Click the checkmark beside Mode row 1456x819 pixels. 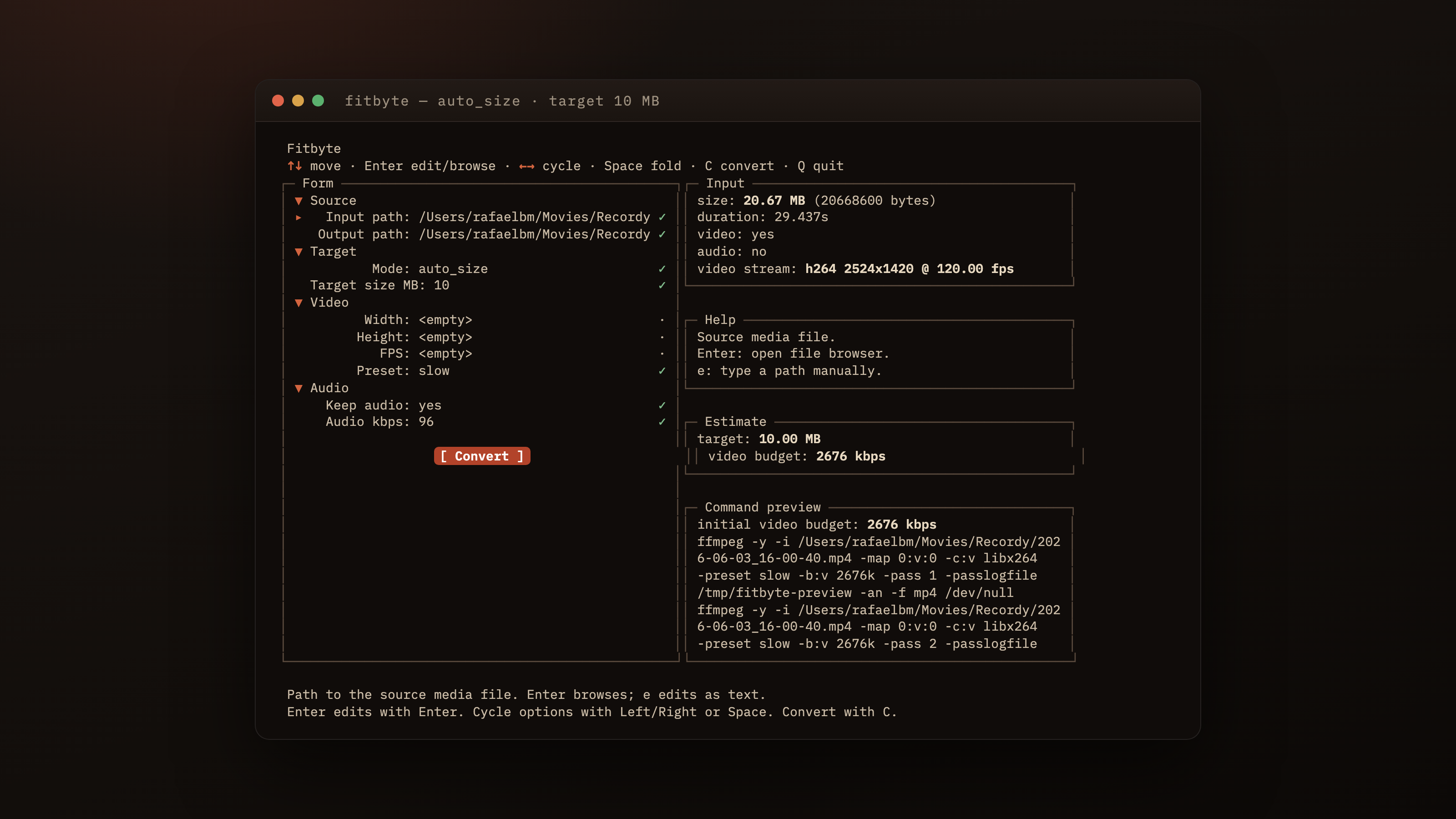pos(662,268)
